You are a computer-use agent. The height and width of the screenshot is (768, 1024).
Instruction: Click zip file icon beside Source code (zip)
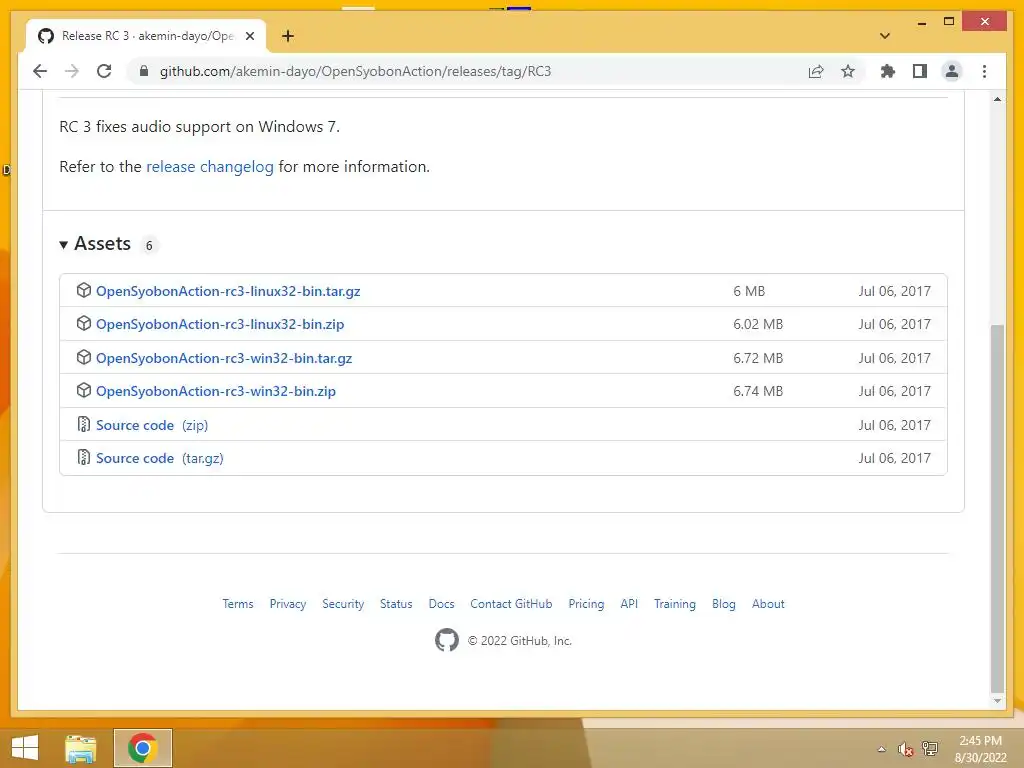[x=84, y=424]
